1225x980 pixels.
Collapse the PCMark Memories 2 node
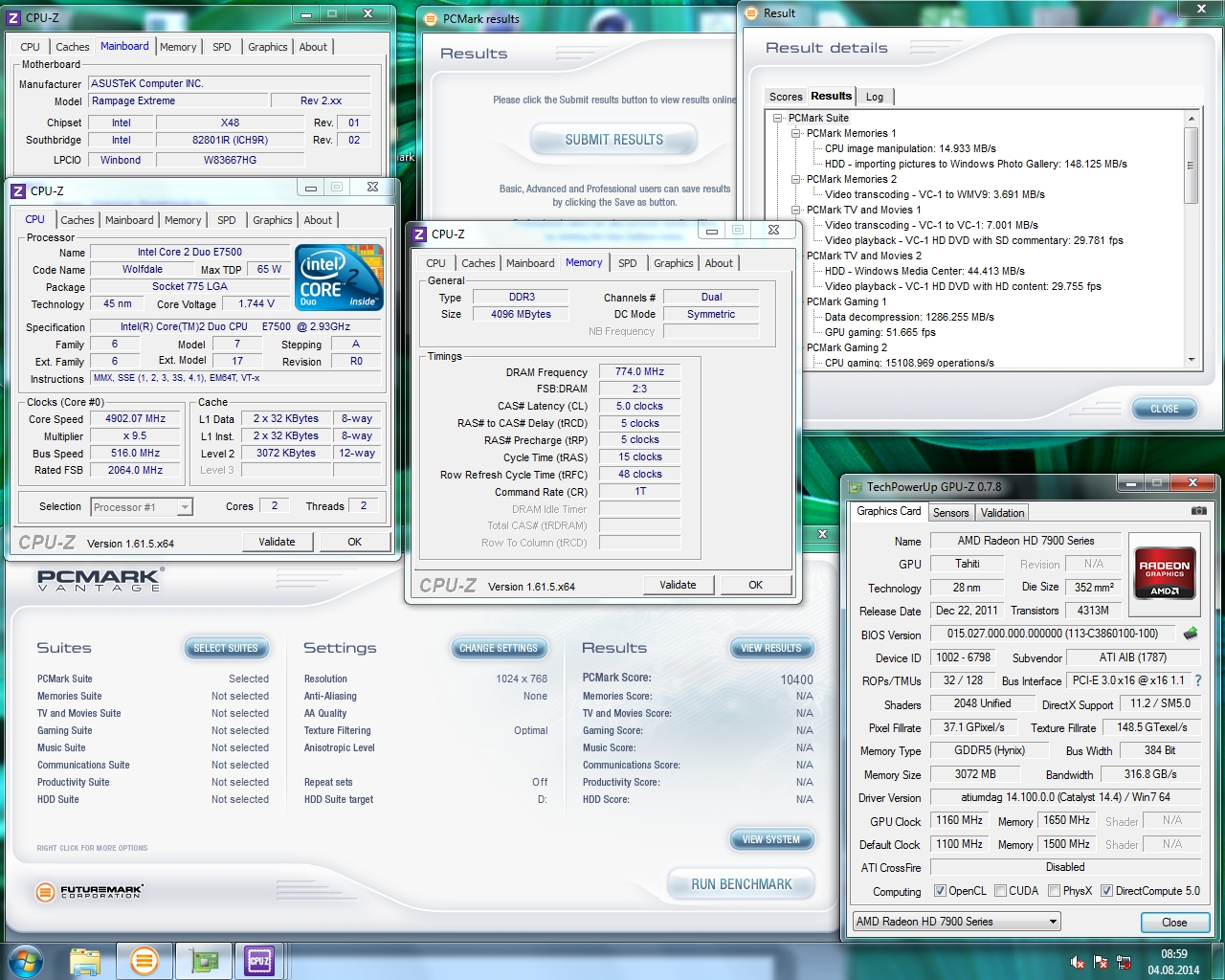pyautogui.click(x=795, y=179)
